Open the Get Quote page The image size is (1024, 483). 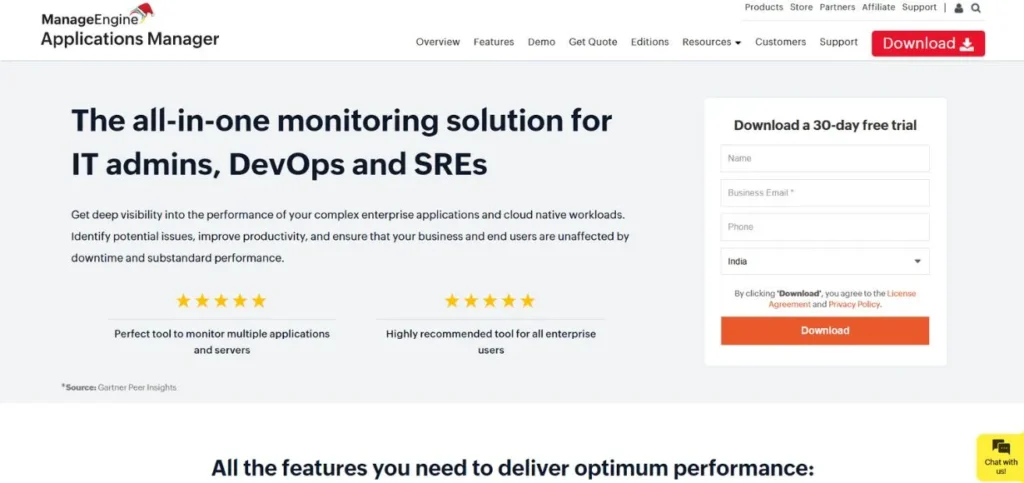pyautogui.click(x=592, y=42)
